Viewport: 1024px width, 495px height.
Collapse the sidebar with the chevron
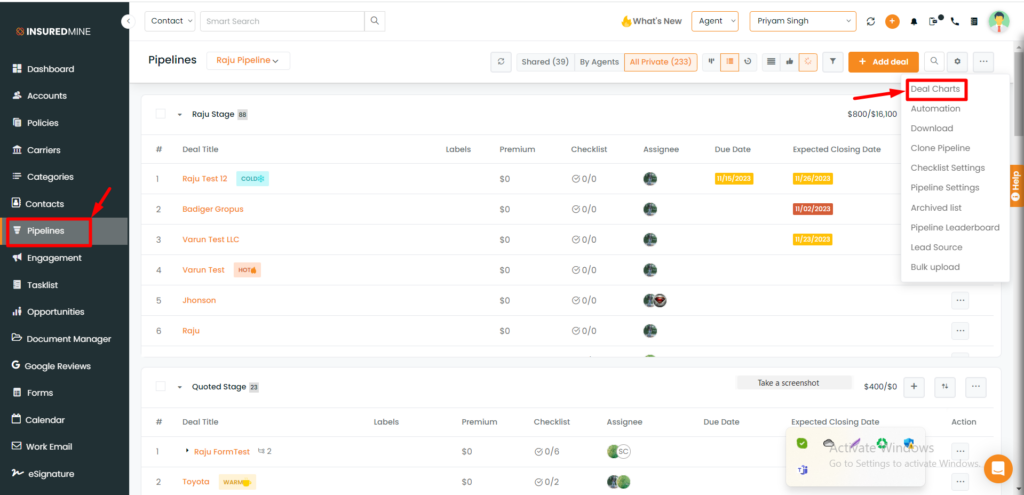tap(127, 22)
